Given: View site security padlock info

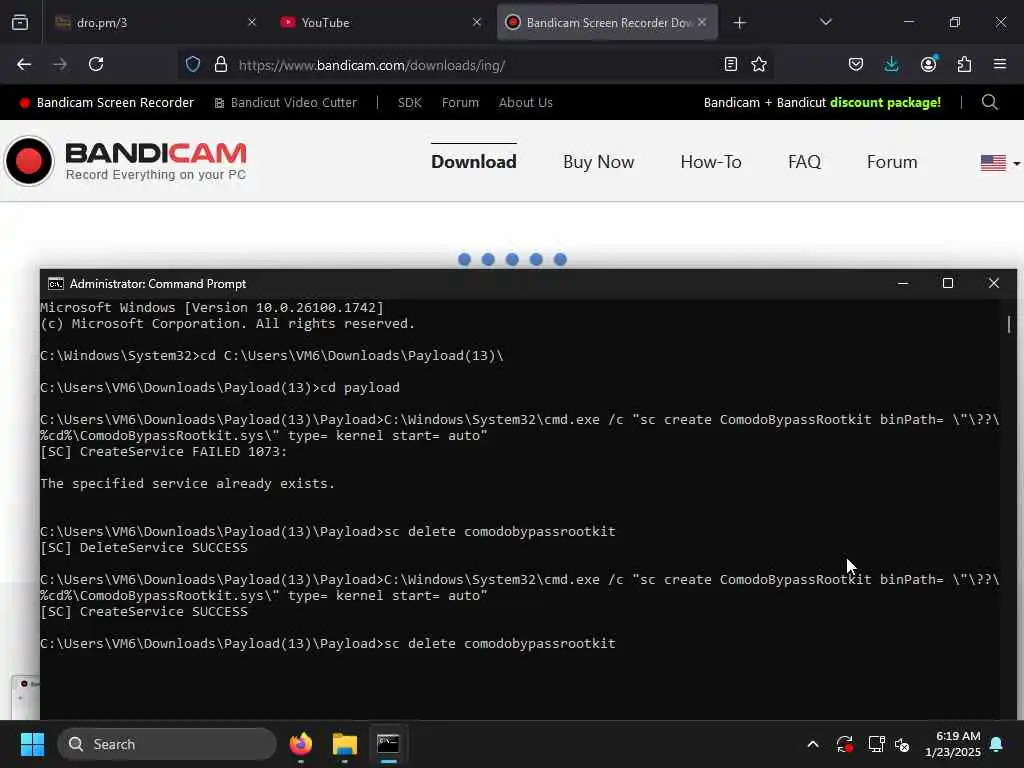Looking at the screenshot, I should coord(221,65).
